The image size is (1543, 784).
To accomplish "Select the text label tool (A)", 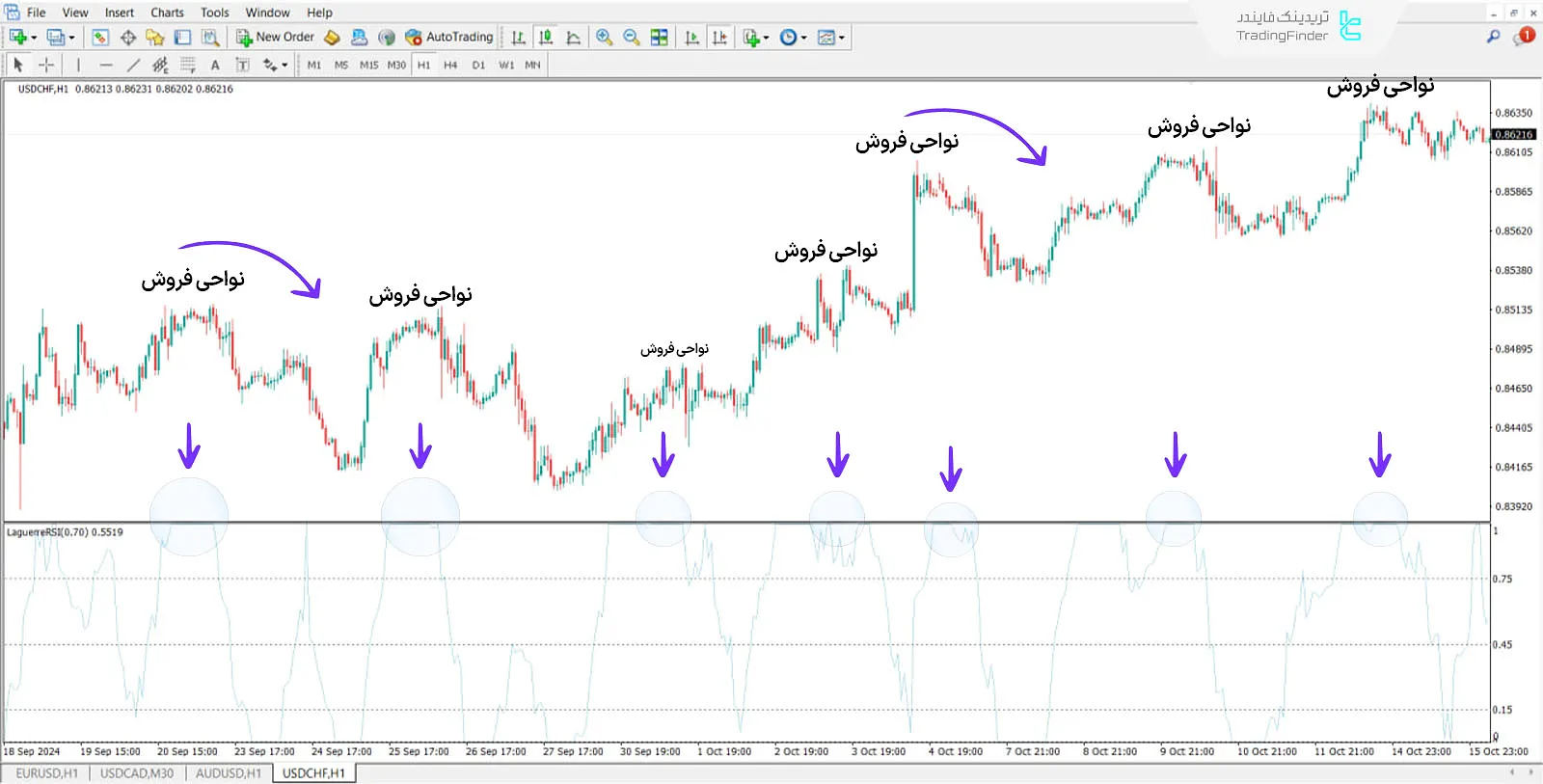I will tap(215, 66).
